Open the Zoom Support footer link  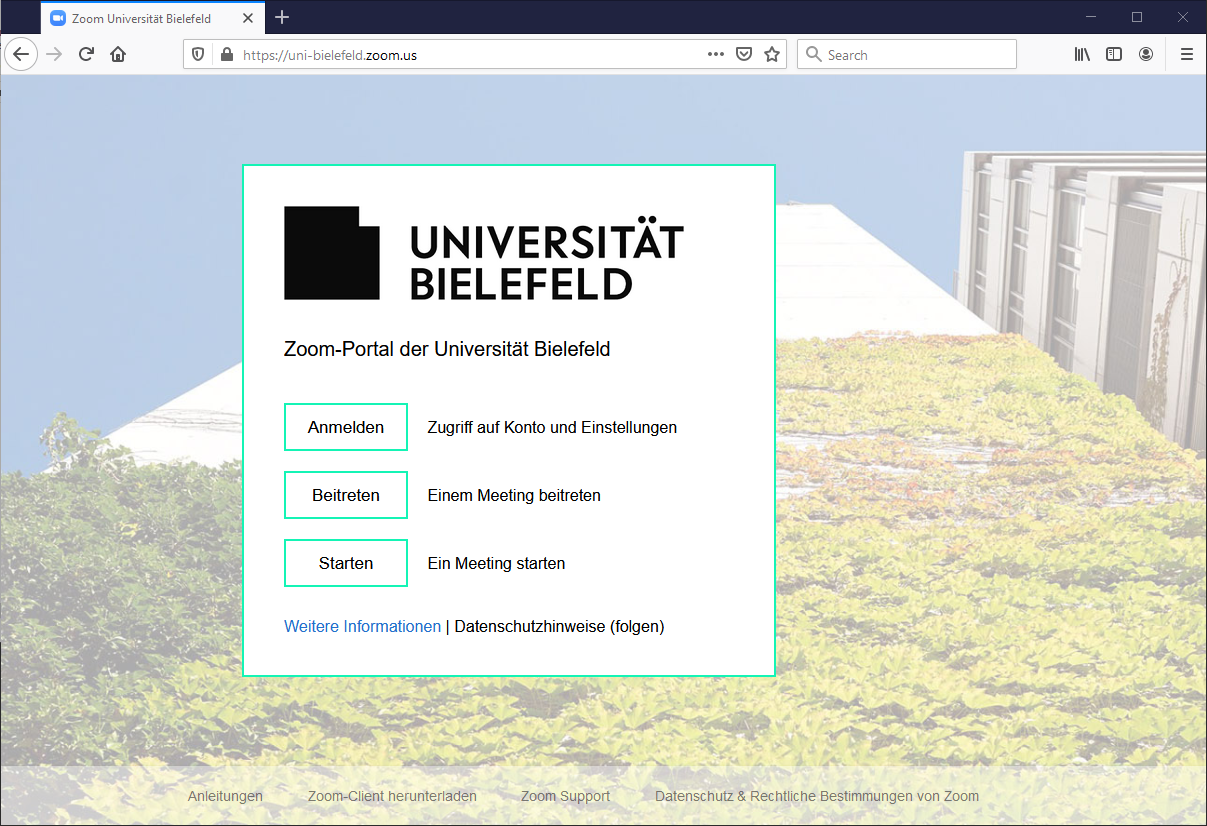[x=565, y=796]
